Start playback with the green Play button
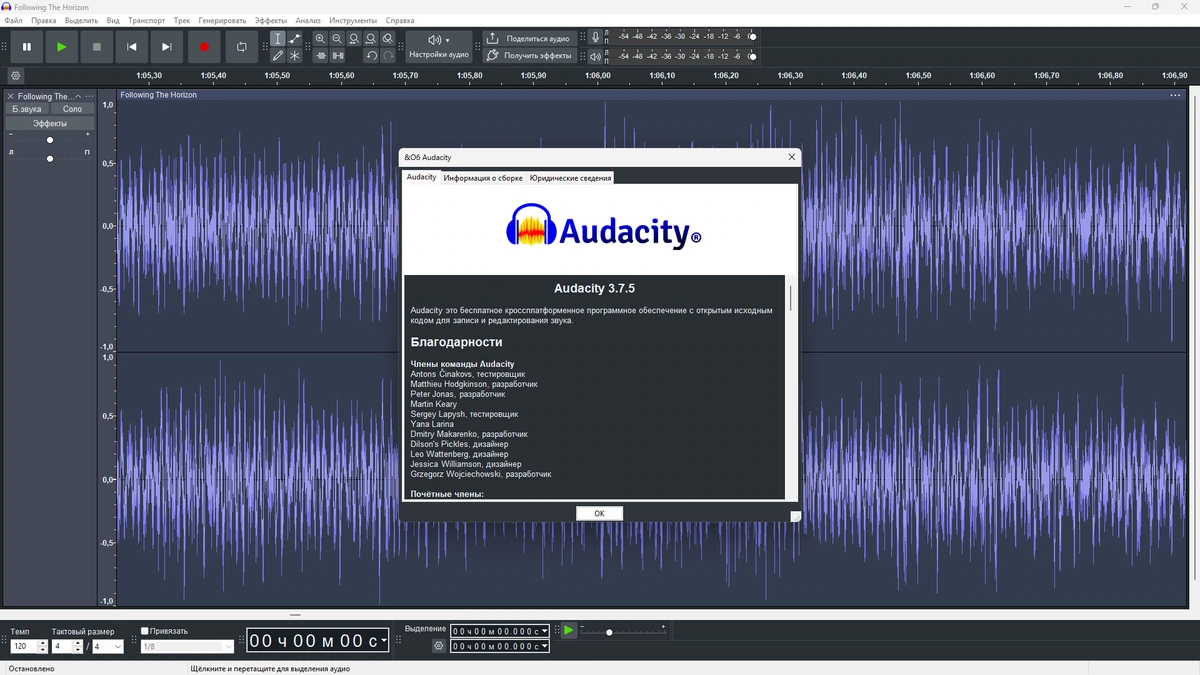 [62, 47]
